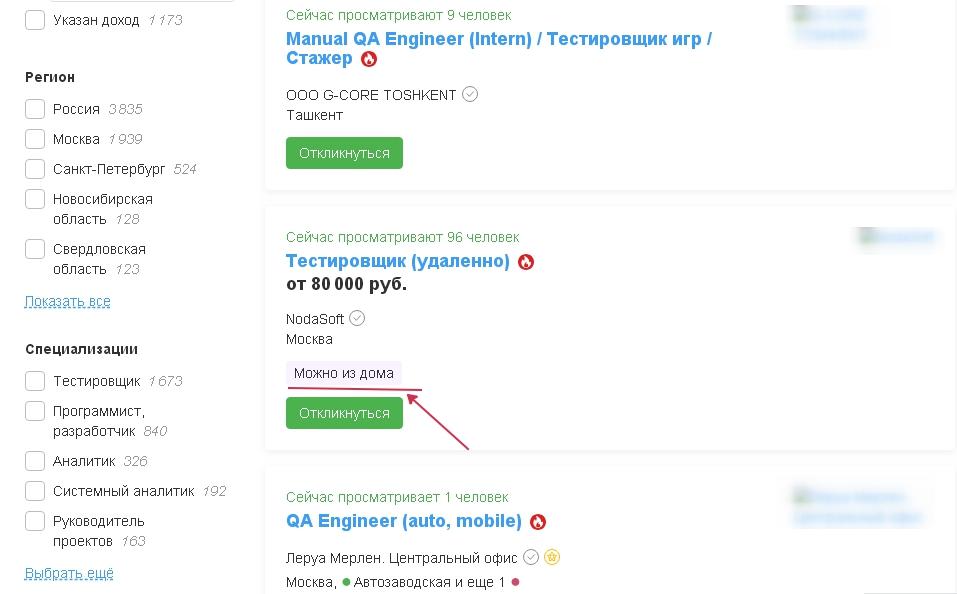The width and height of the screenshot is (957, 594).
Task: Open Manual QA Engineer (Intern) vacancy
Action: [499, 40]
